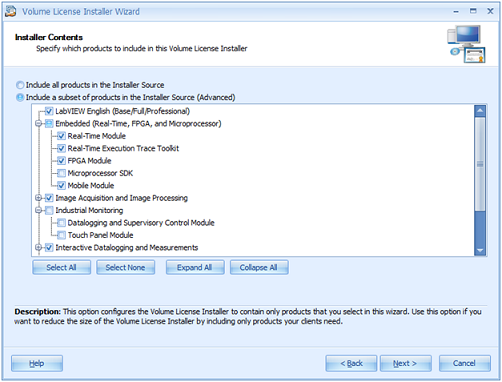Collapse the Industrial Monitoring tree node
This screenshot has height=382, width=502.
pos(38,210)
